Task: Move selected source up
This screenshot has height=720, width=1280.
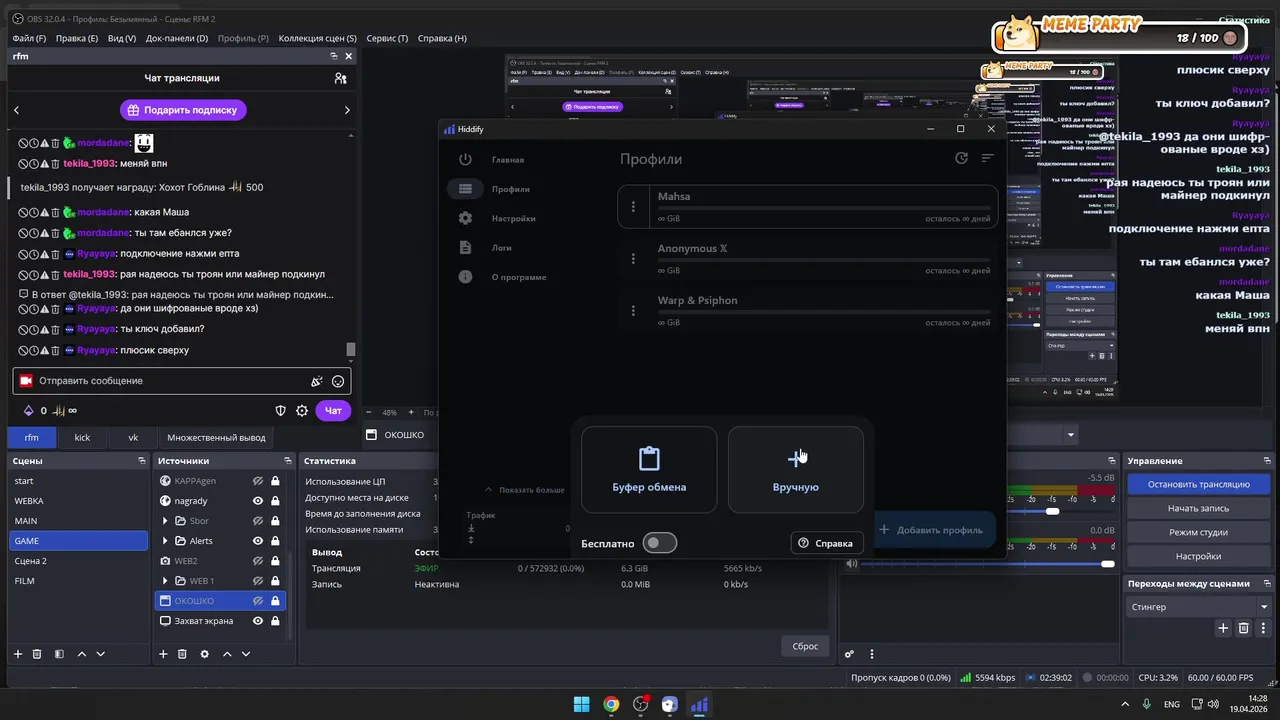Action: tap(227, 654)
